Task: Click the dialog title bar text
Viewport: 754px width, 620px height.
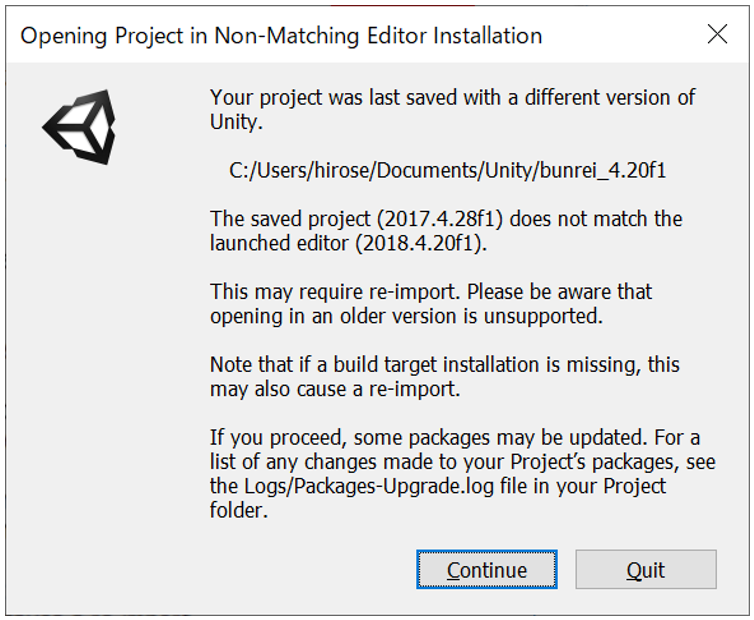Action: point(281,36)
